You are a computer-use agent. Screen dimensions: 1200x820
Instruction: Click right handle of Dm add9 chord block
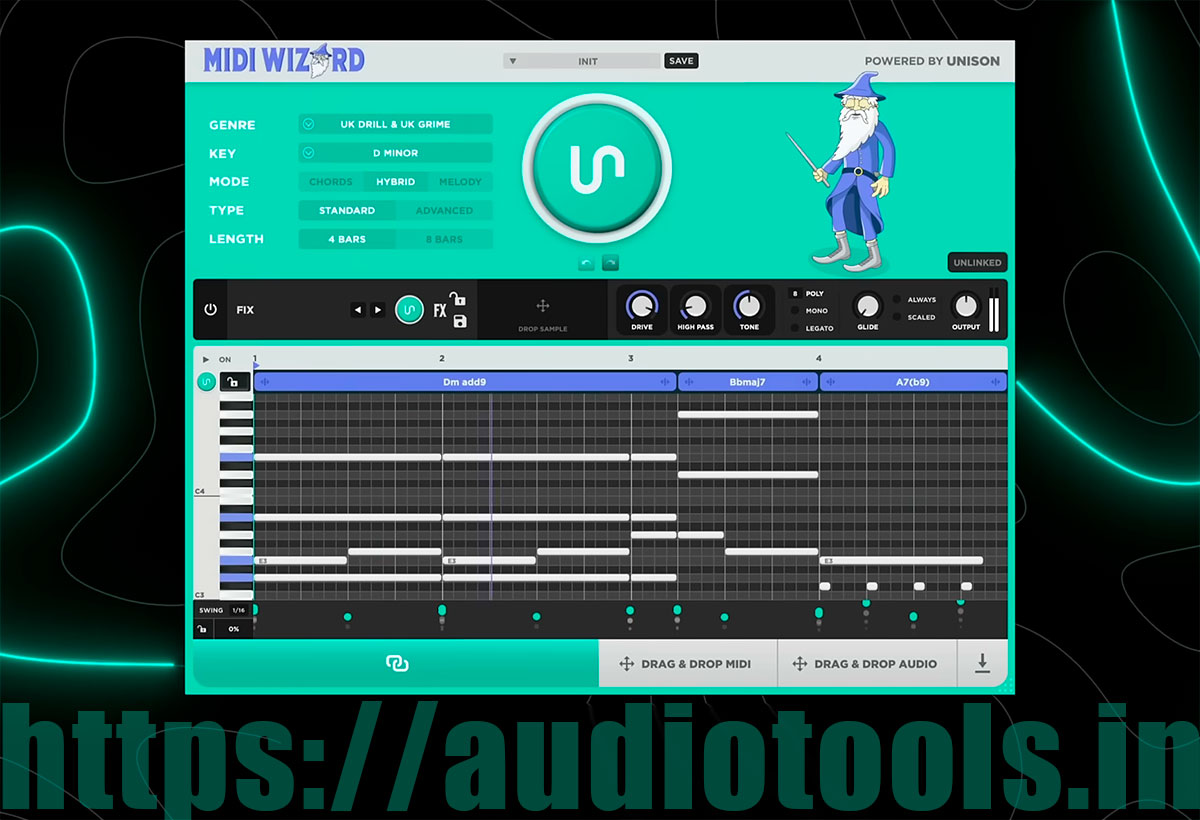point(665,382)
